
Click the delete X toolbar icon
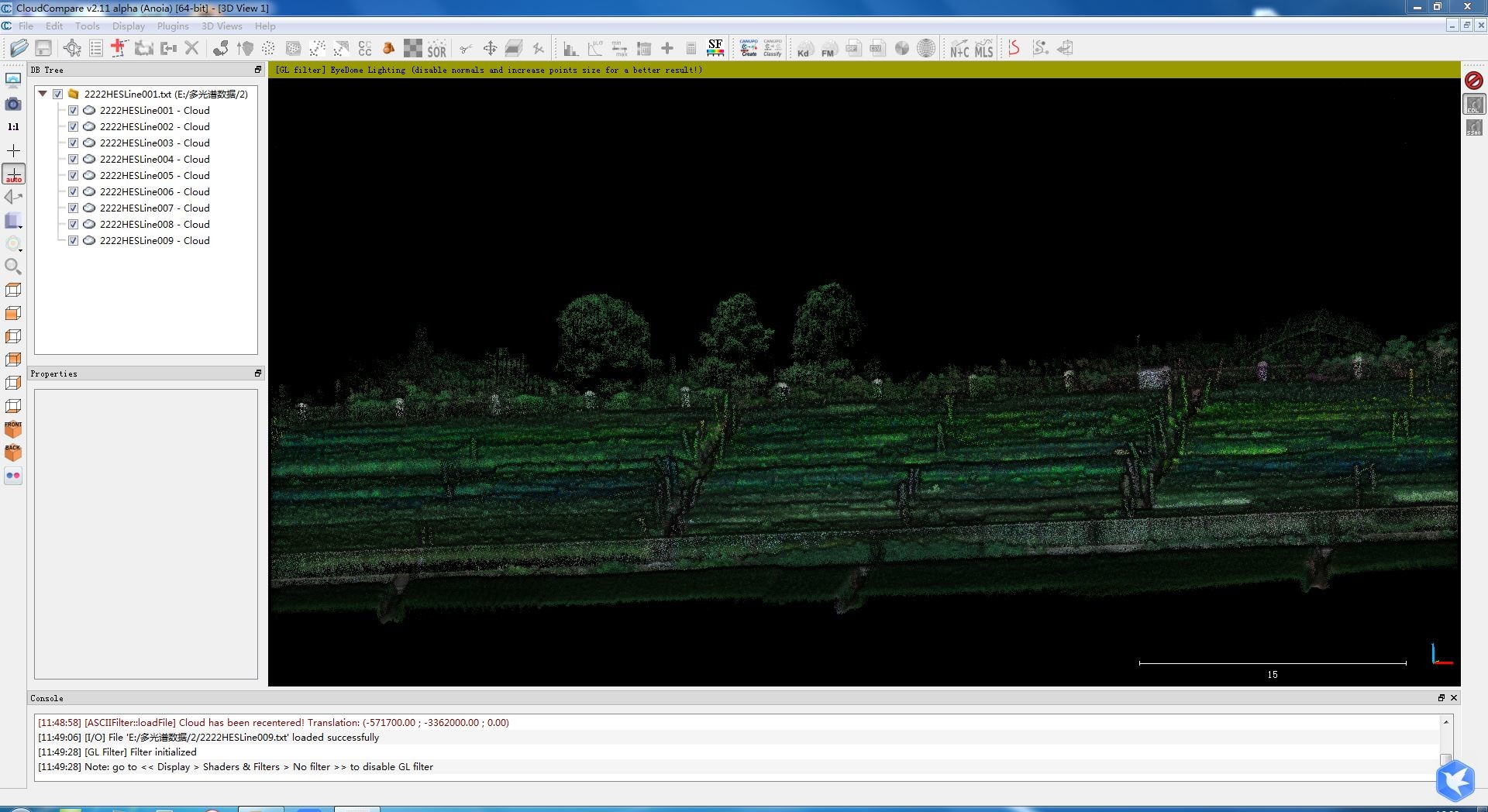click(192, 48)
